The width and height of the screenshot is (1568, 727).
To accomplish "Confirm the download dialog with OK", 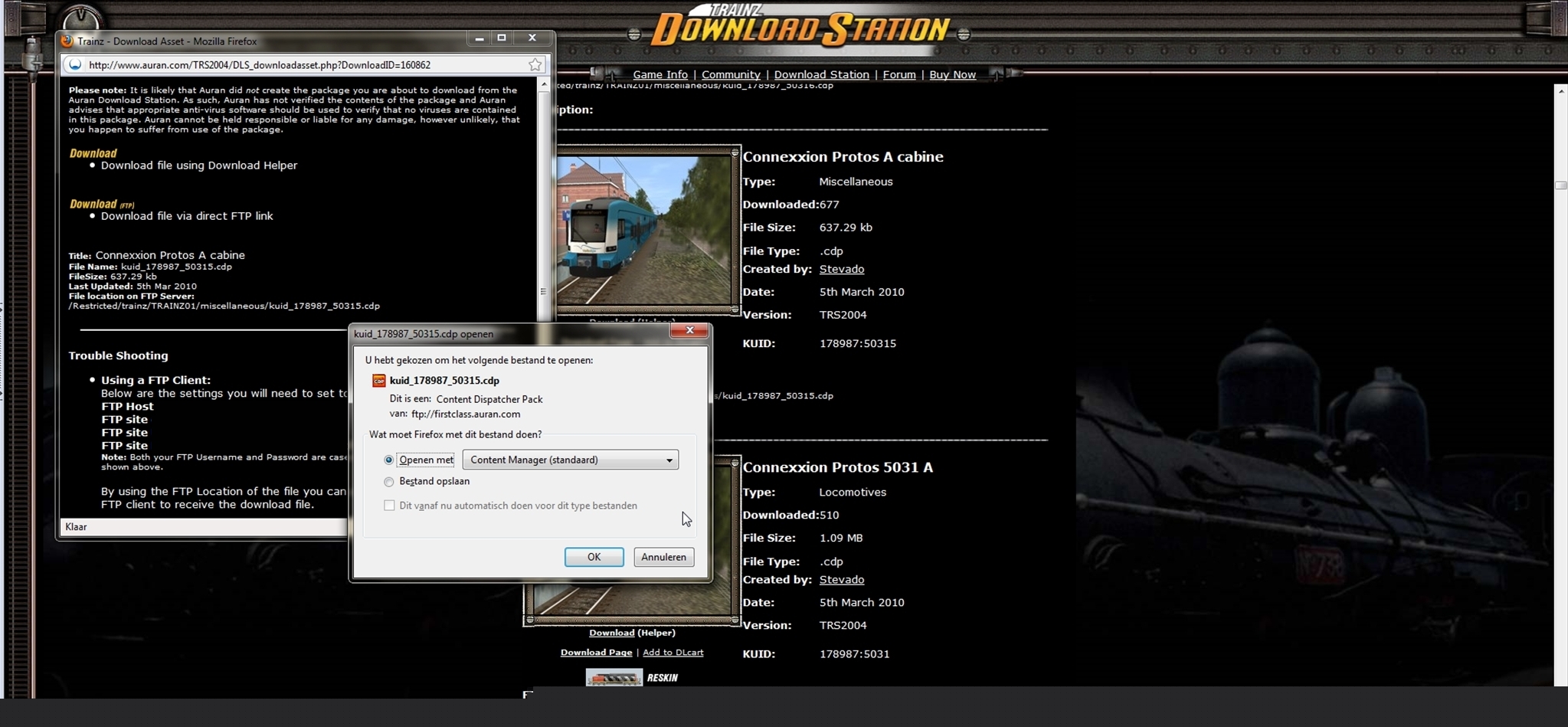I will point(594,557).
